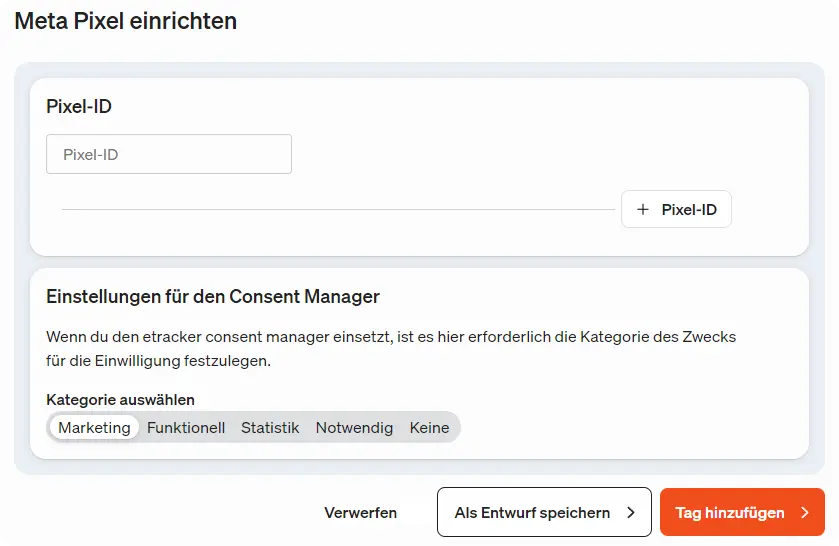Click into the Pixel-ID input field
Viewport: 839px width, 546px height.
169,154
